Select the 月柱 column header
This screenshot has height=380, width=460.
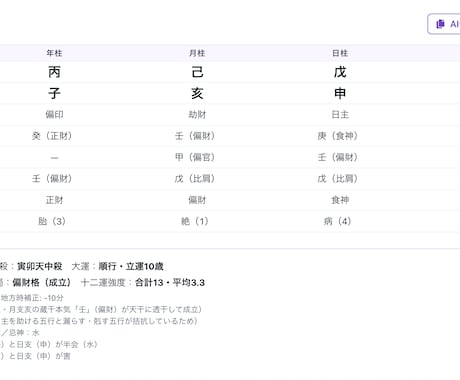(197, 53)
